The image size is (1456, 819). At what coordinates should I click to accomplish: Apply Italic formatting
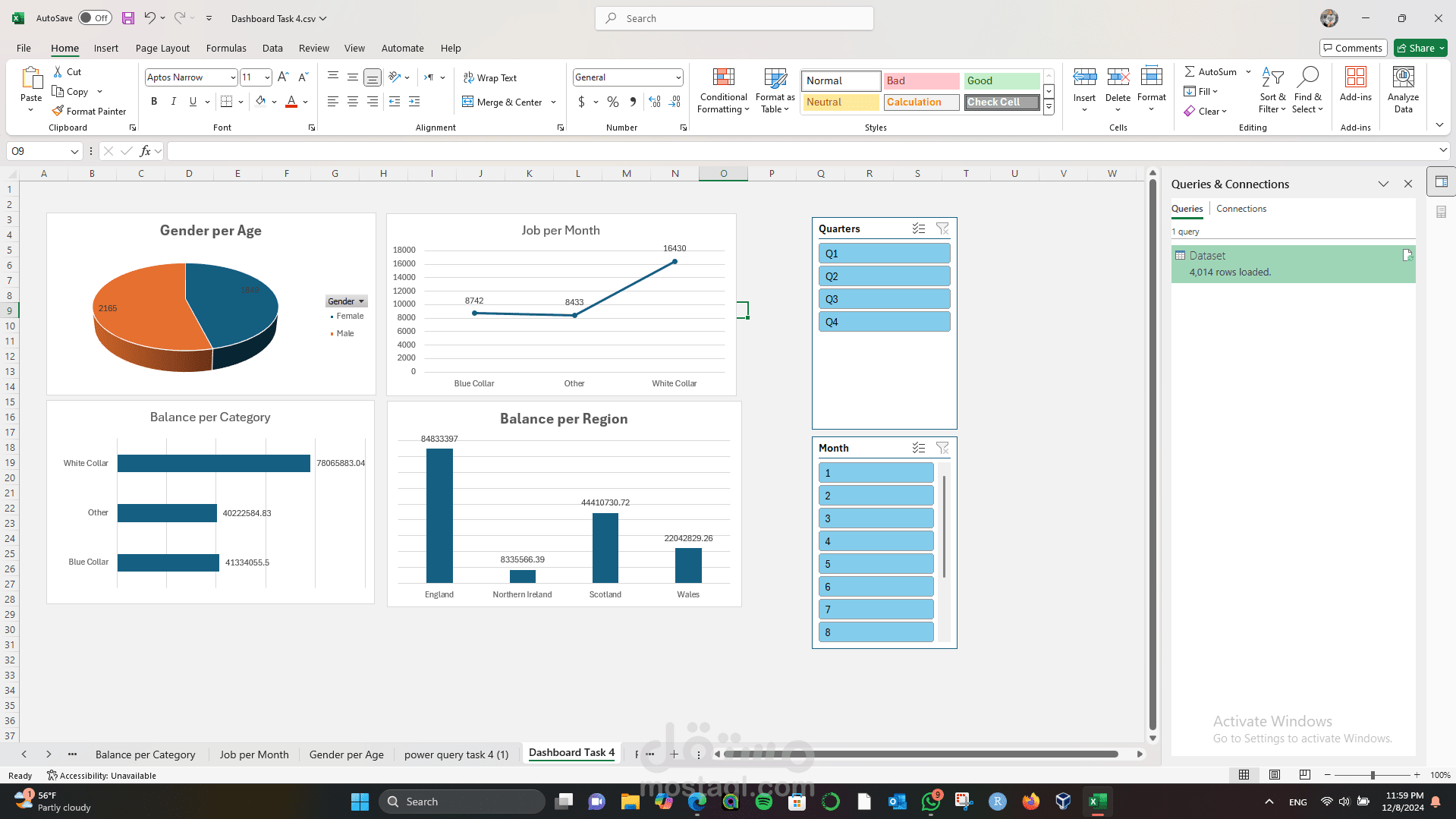174,101
